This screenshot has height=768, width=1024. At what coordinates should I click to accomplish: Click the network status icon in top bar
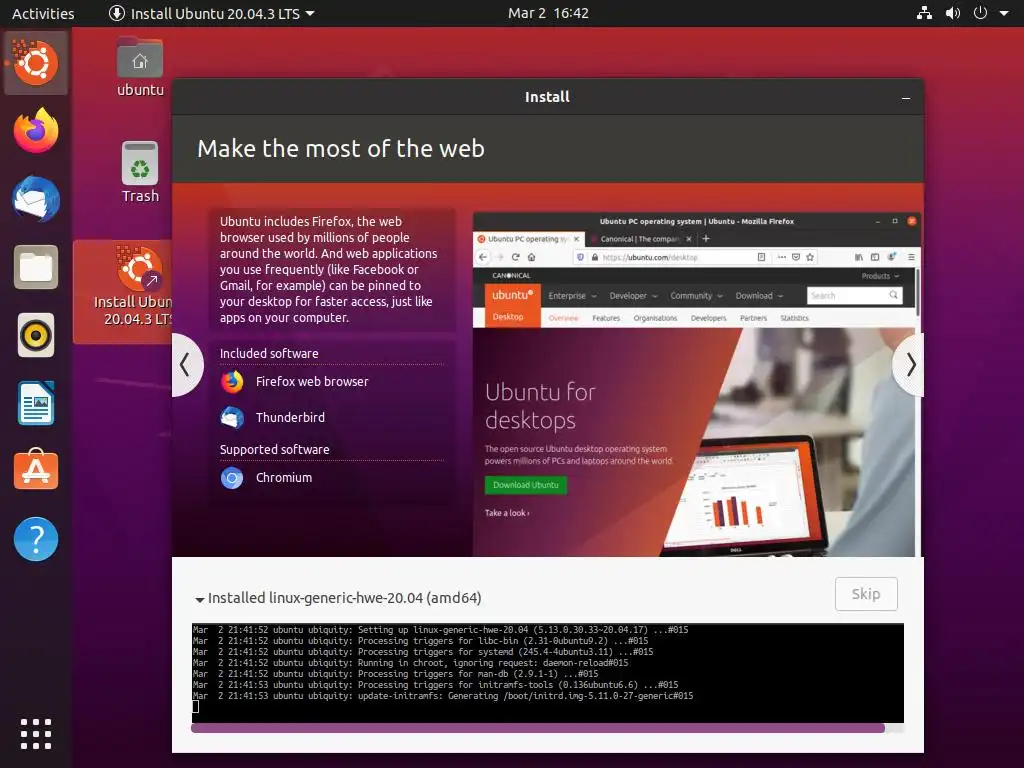click(x=924, y=13)
